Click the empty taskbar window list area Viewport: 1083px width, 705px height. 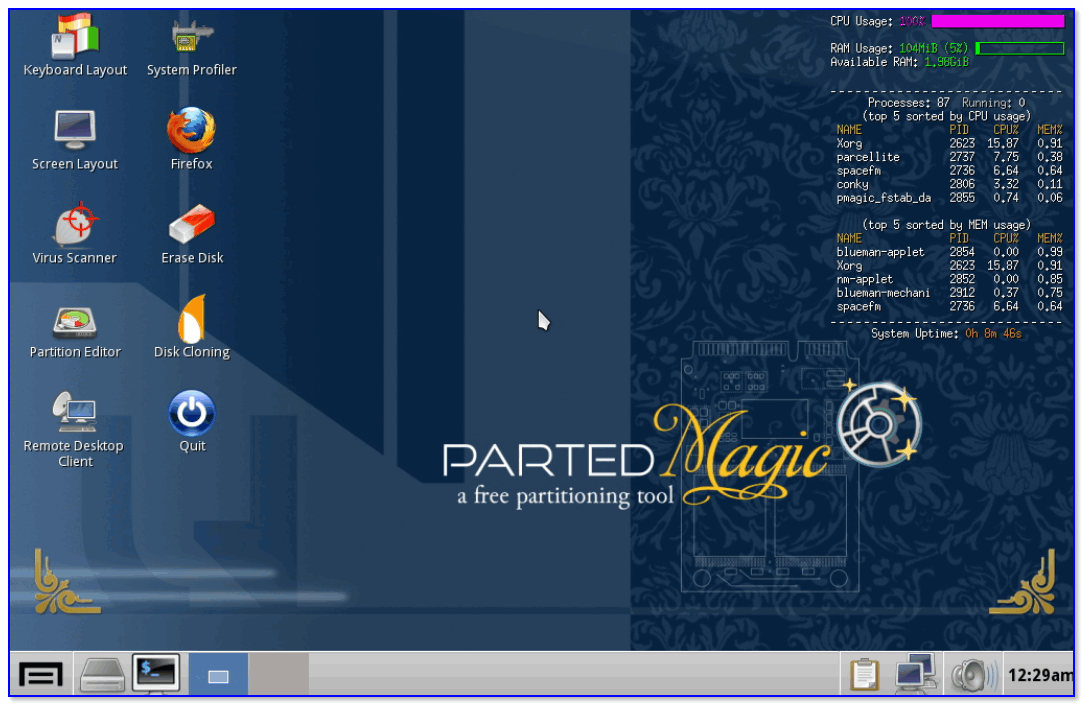(x=570, y=676)
